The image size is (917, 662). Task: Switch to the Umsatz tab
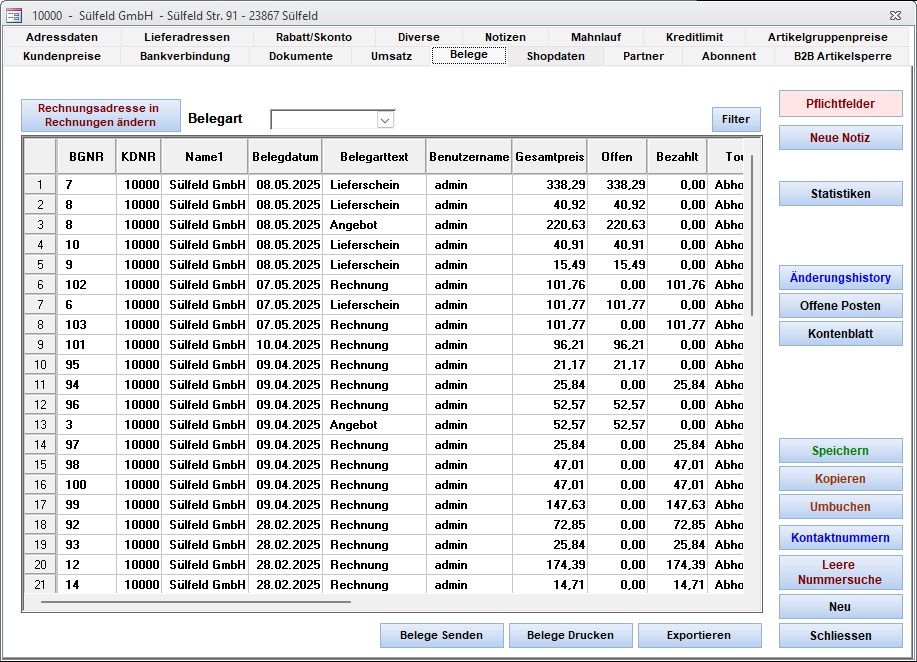(391, 56)
